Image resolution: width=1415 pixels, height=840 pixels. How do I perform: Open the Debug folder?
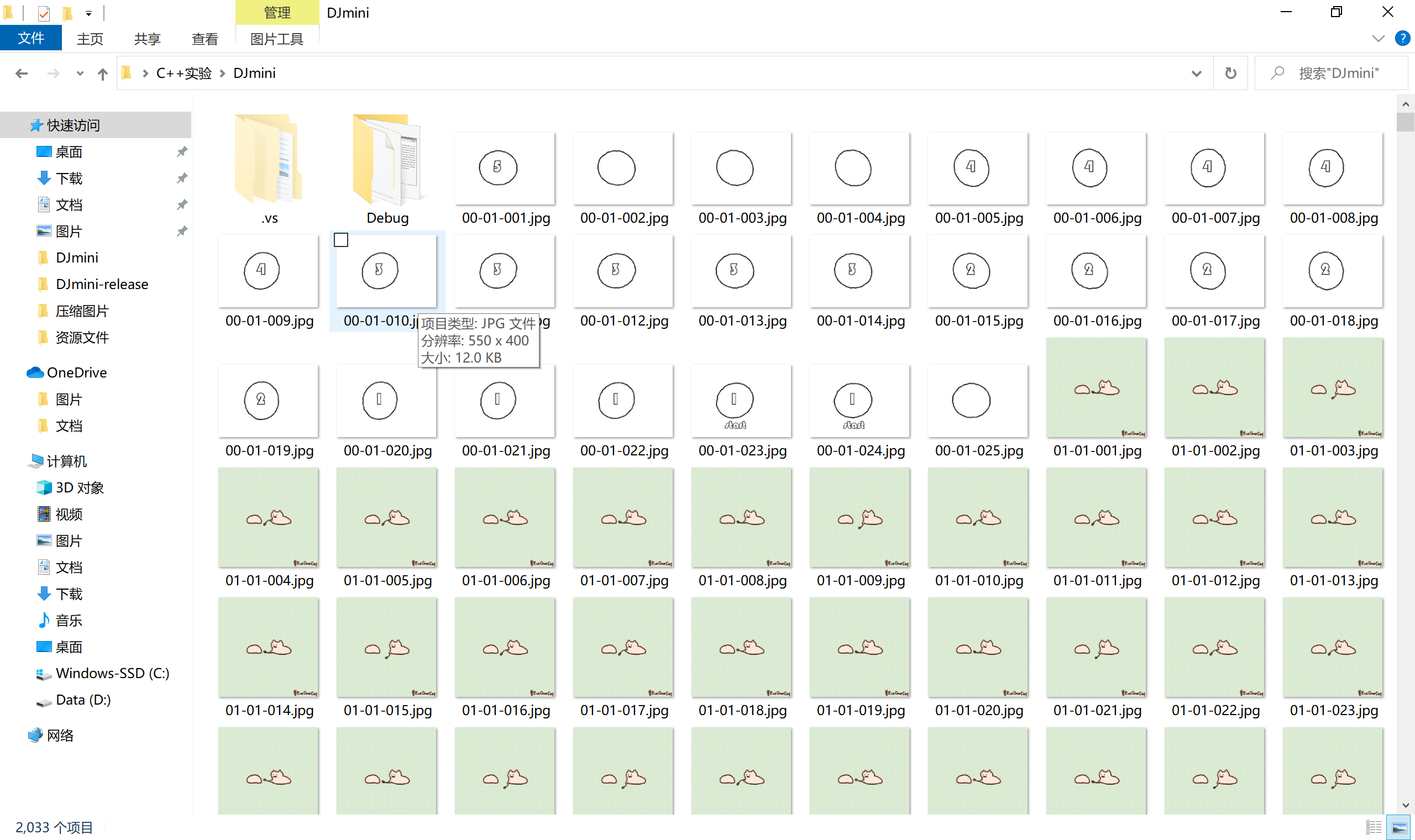(387, 169)
